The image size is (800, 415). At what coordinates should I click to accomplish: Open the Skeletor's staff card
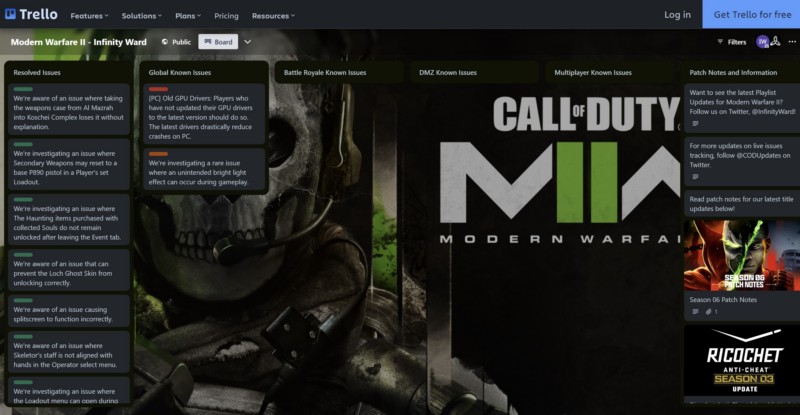(x=69, y=352)
